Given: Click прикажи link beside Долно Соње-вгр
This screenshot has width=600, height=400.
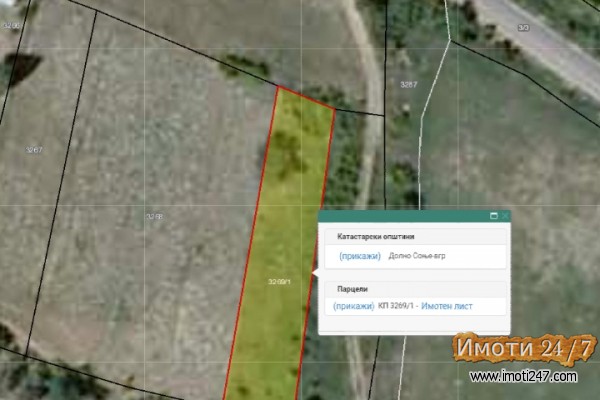Looking at the screenshot, I should point(359,257).
